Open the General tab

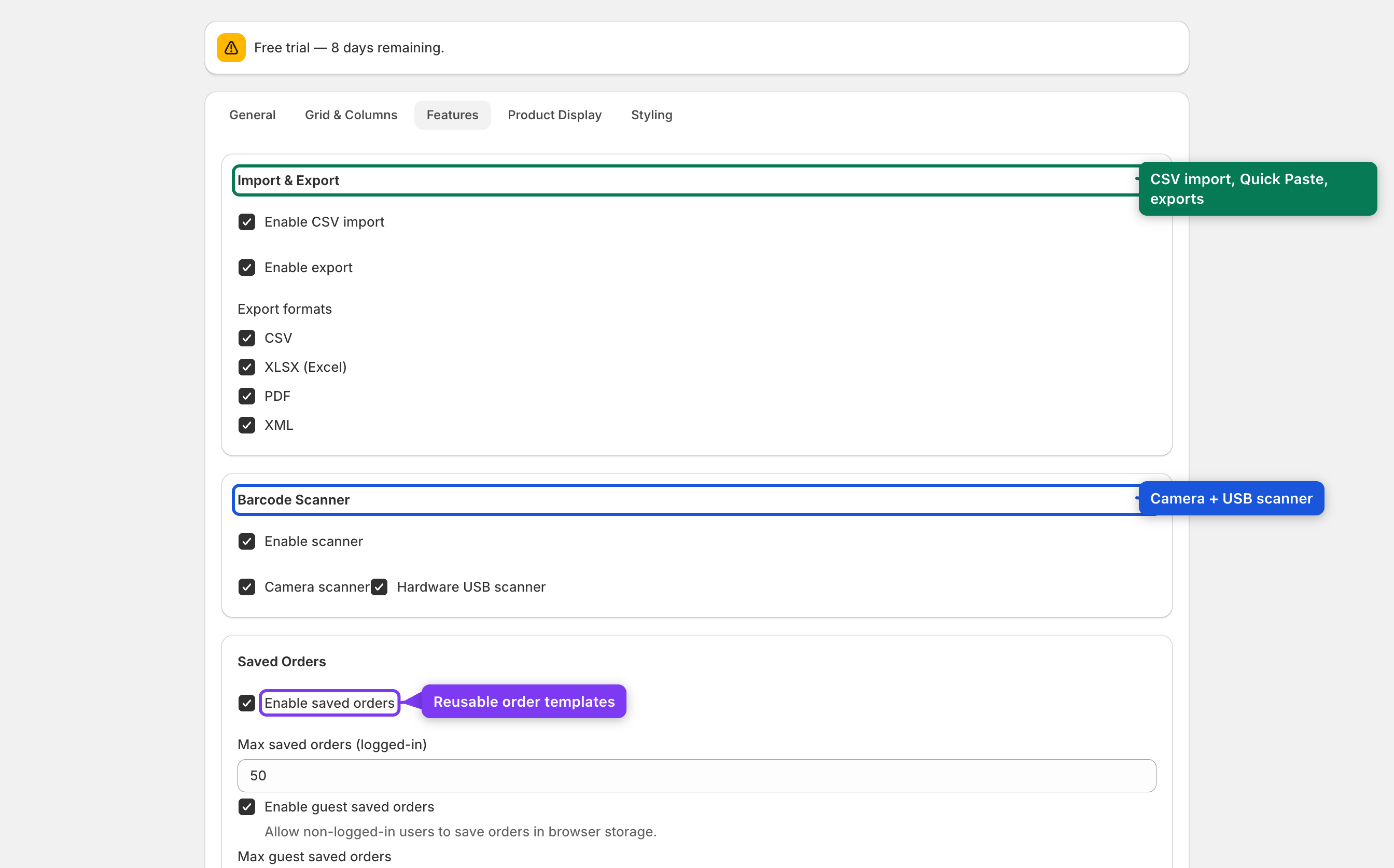[x=252, y=115]
